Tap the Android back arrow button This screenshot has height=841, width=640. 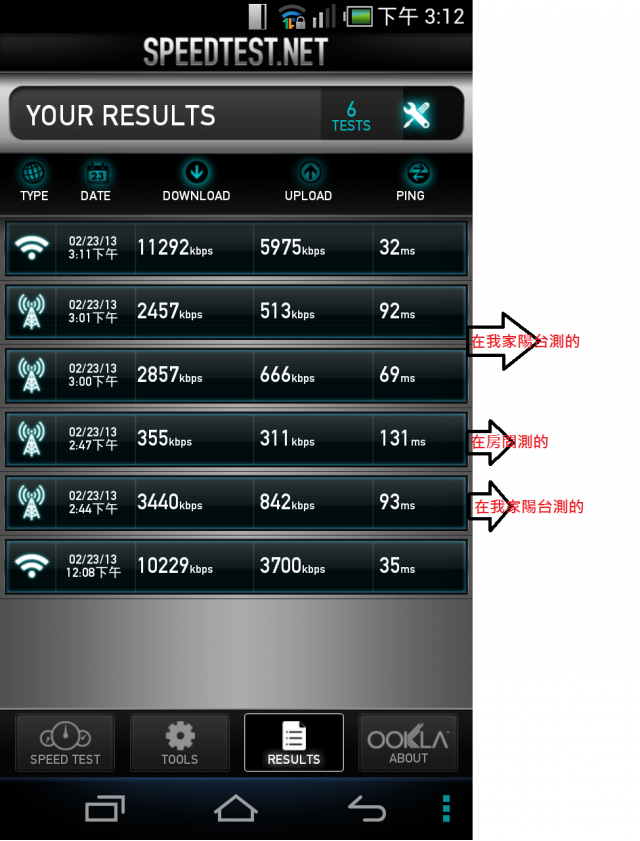[367, 808]
